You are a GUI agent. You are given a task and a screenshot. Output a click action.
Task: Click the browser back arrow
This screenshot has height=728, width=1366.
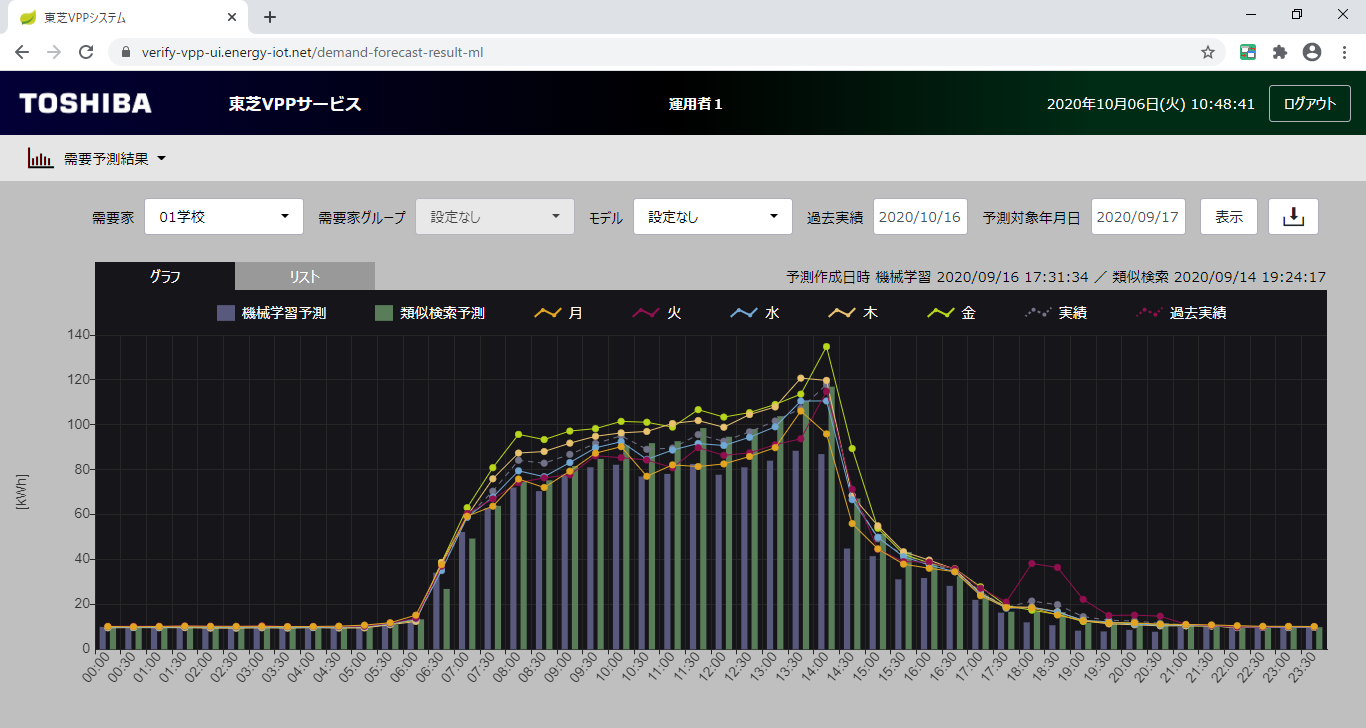tap(22, 52)
